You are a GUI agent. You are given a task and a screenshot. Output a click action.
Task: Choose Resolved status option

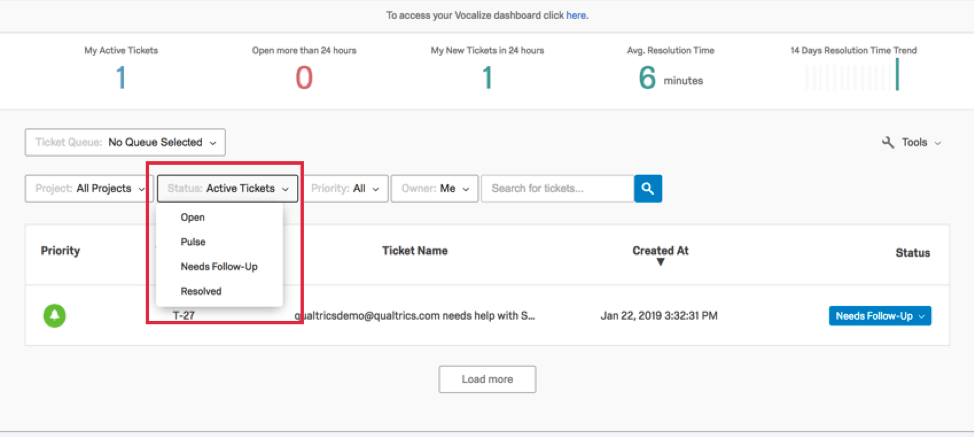click(x=201, y=291)
